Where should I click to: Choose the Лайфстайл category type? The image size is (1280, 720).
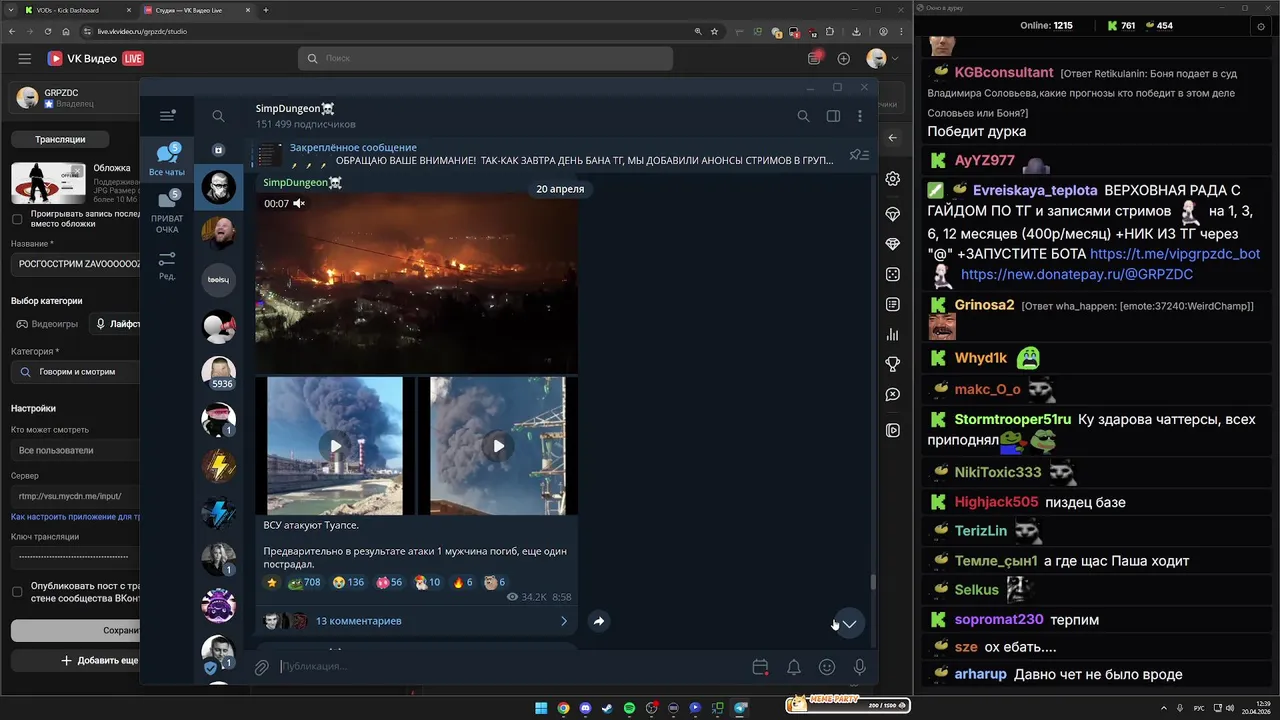coord(115,324)
